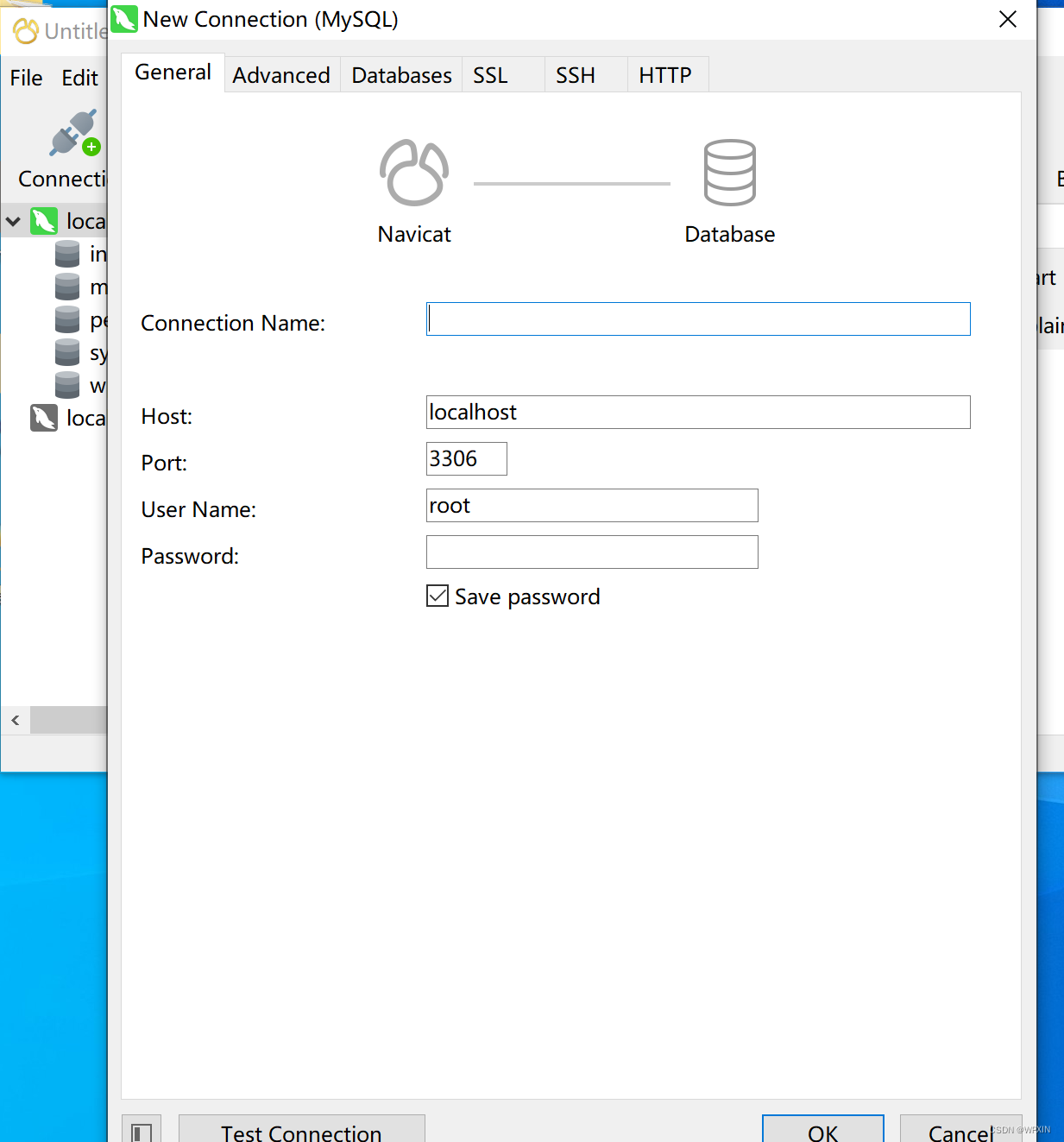Open the Edit menu in Navicat window
The image size is (1064, 1142).
pyautogui.click(x=79, y=78)
